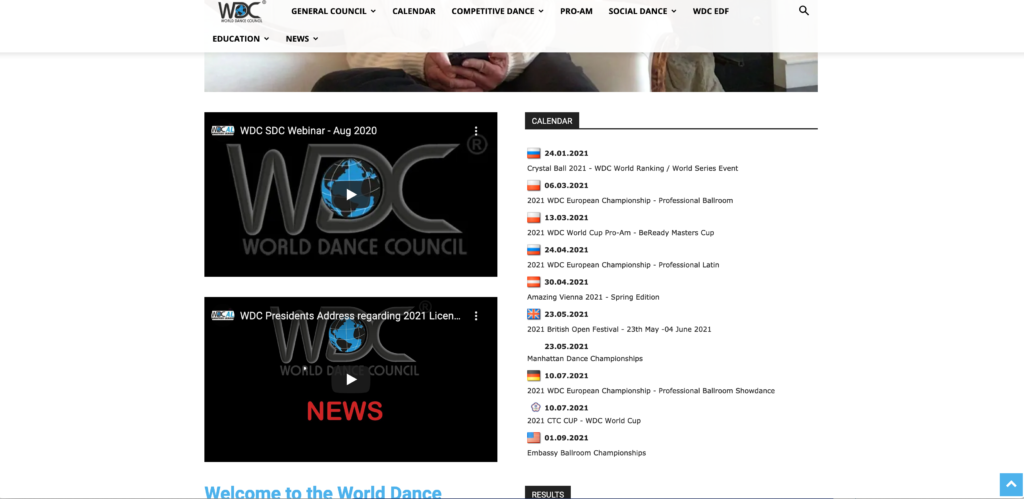Viewport: 1024px width, 499px height.
Task: Open European Championship Professional Ballroom link
Action: 630,201
